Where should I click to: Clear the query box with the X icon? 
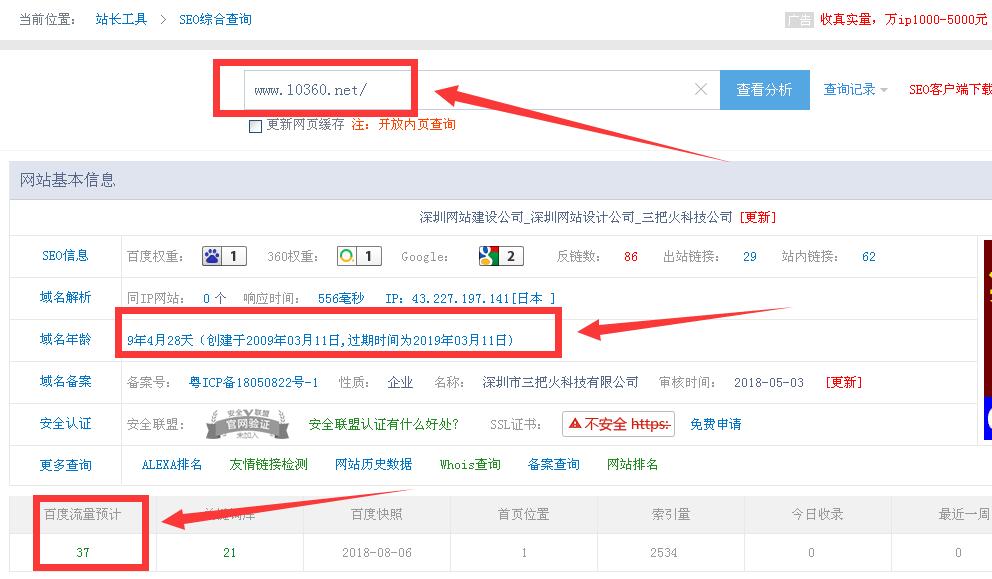(x=700, y=89)
